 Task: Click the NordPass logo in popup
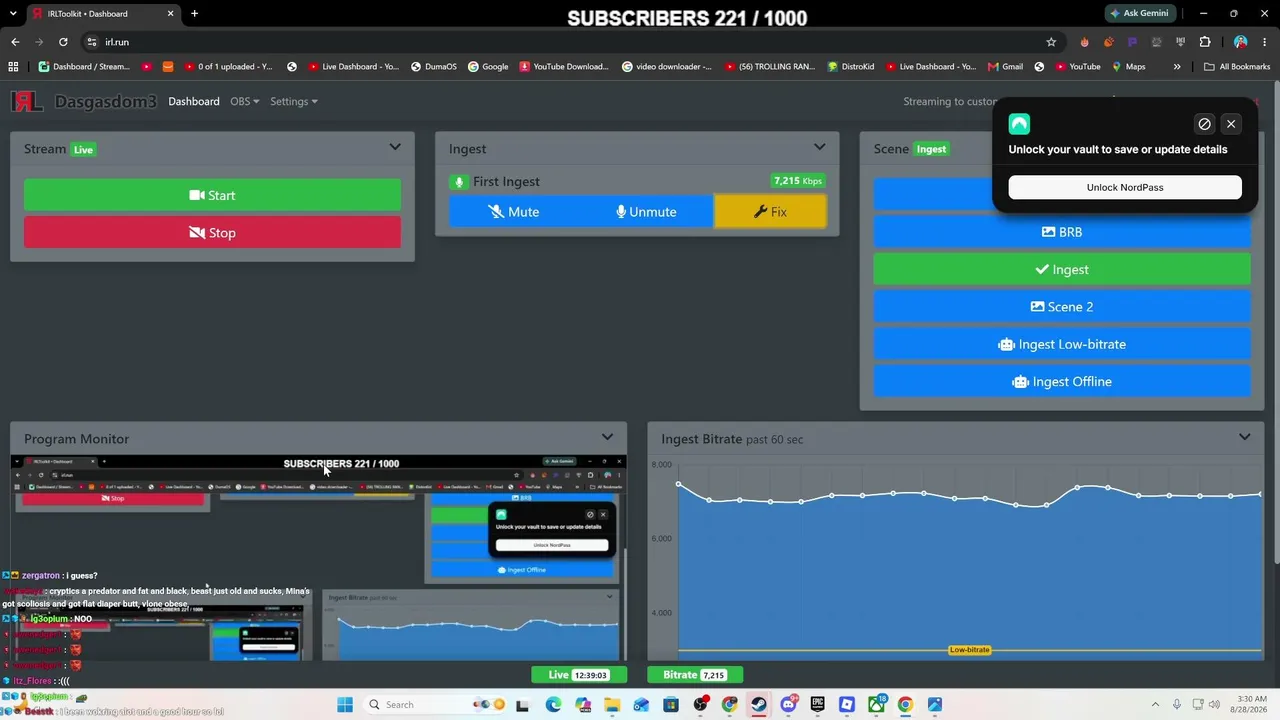click(1019, 124)
